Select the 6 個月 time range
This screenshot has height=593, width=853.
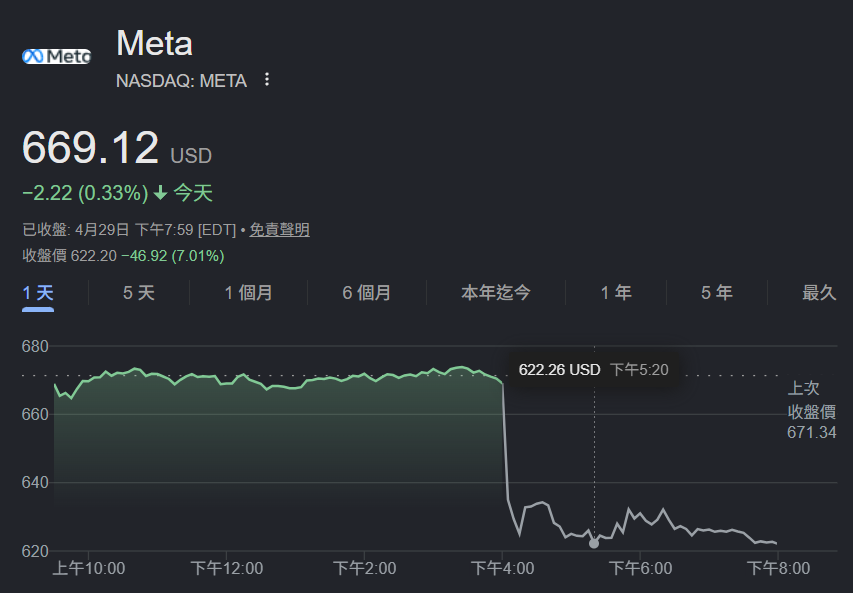point(367,293)
